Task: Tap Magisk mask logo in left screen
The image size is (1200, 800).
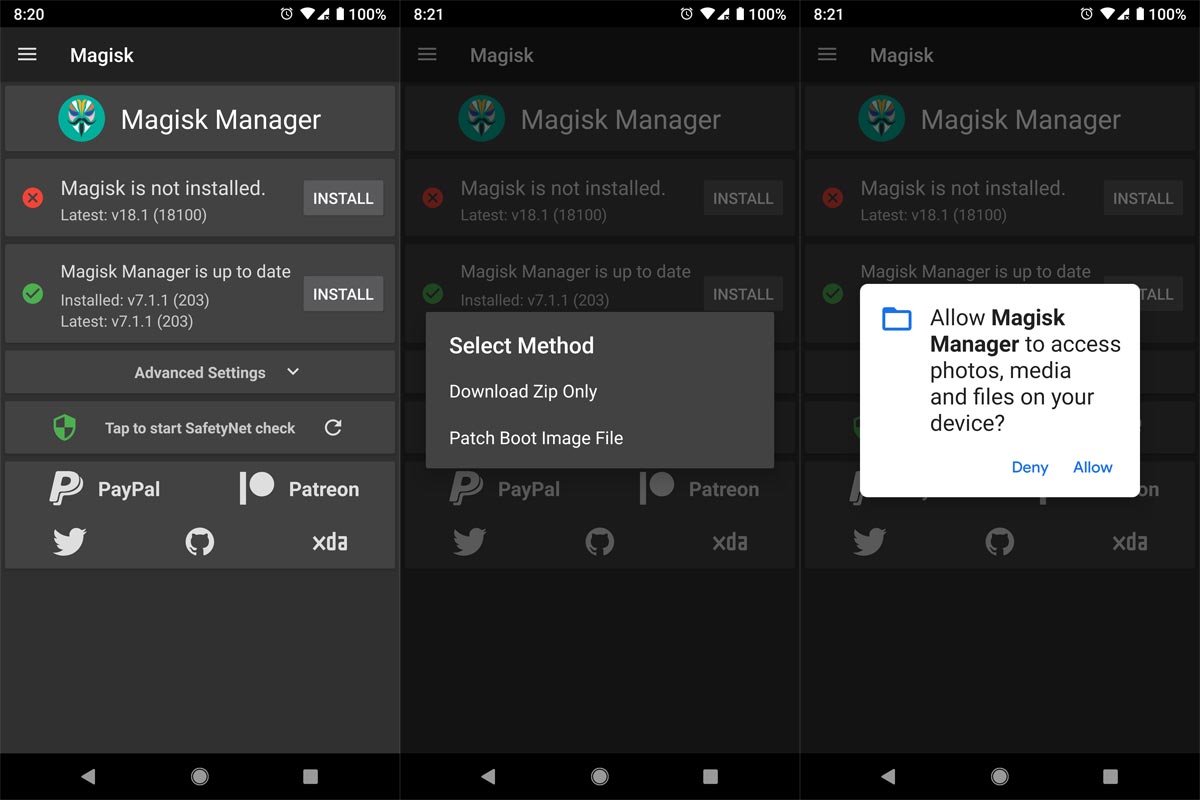Action: click(x=81, y=119)
